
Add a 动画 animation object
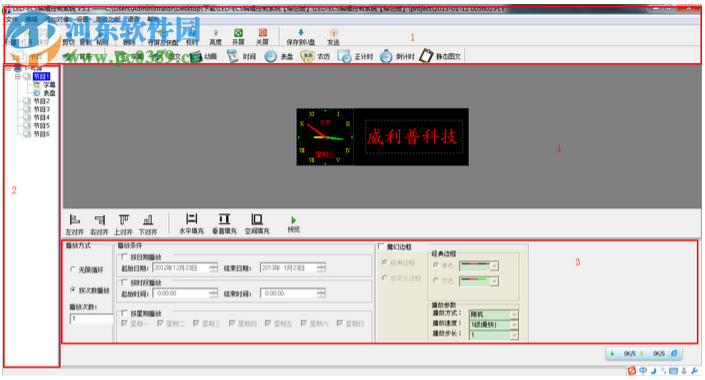click(203, 56)
